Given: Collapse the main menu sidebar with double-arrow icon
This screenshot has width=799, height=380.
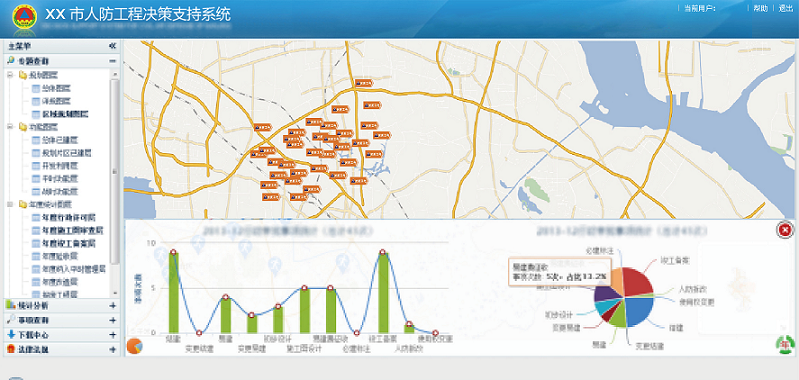Looking at the screenshot, I should [x=113, y=46].
